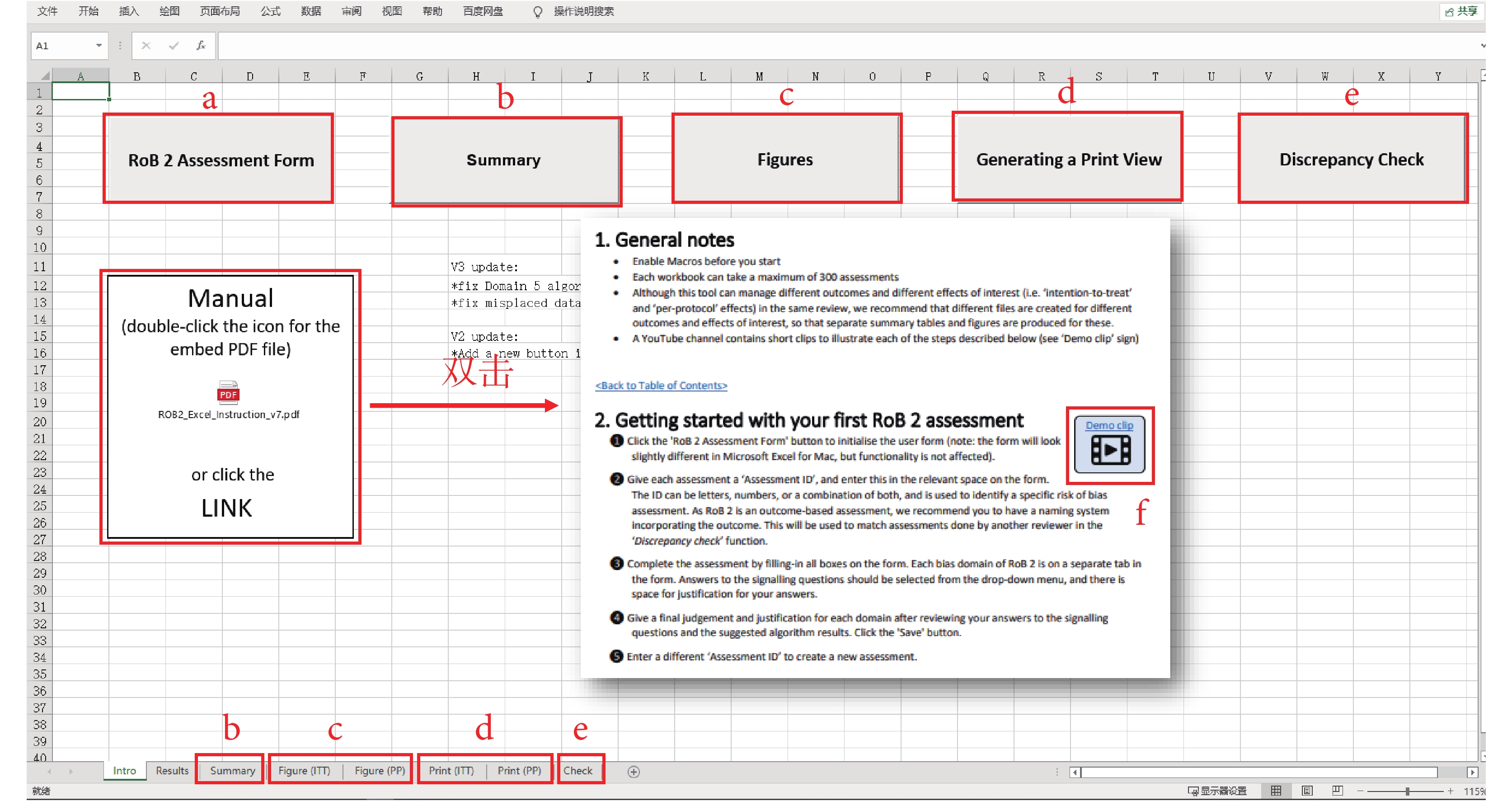Add a new sheet with plus icon
This screenshot has height=801, width=1512.
(x=634, y=772)
